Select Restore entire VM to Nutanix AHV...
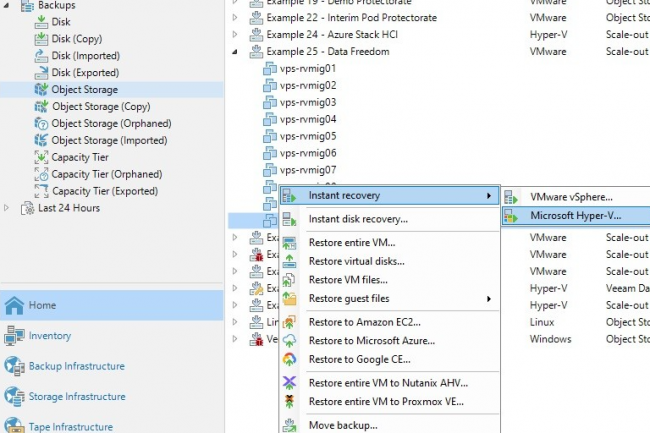Screen dimensions: 650x433 coord(390,383)
